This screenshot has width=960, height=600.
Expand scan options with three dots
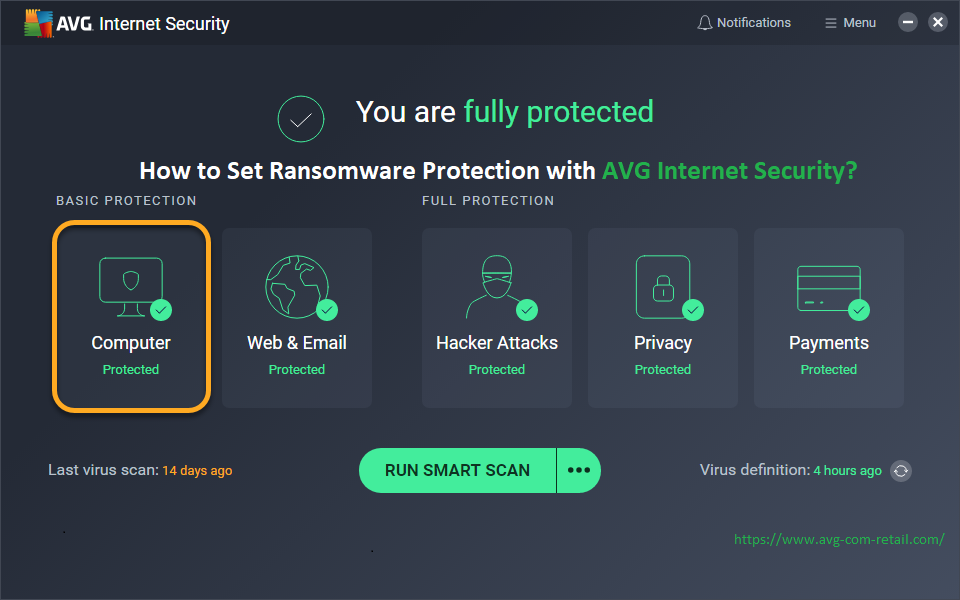579,470
